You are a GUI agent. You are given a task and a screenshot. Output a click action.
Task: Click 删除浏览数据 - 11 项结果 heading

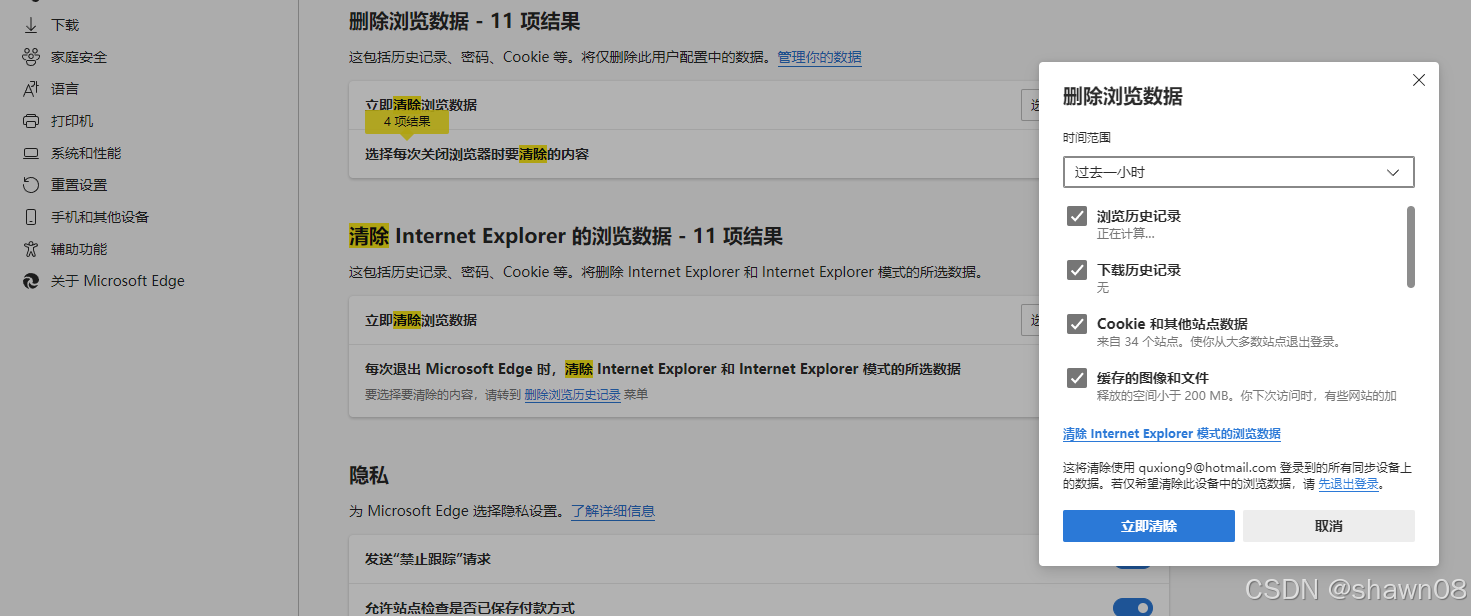(464, 21)
